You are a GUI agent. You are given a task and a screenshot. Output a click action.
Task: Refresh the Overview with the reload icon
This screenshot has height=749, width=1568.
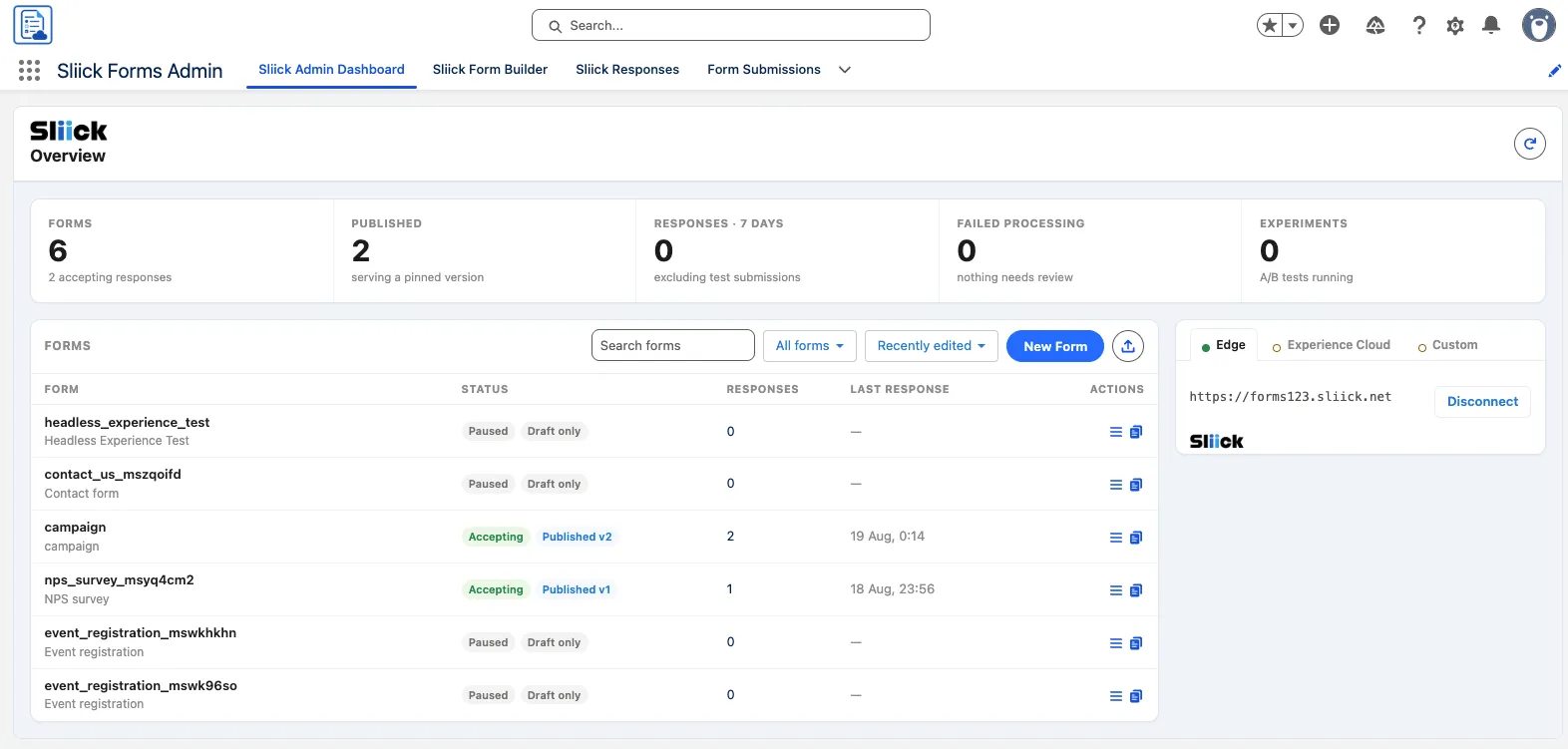(1530, 144)
